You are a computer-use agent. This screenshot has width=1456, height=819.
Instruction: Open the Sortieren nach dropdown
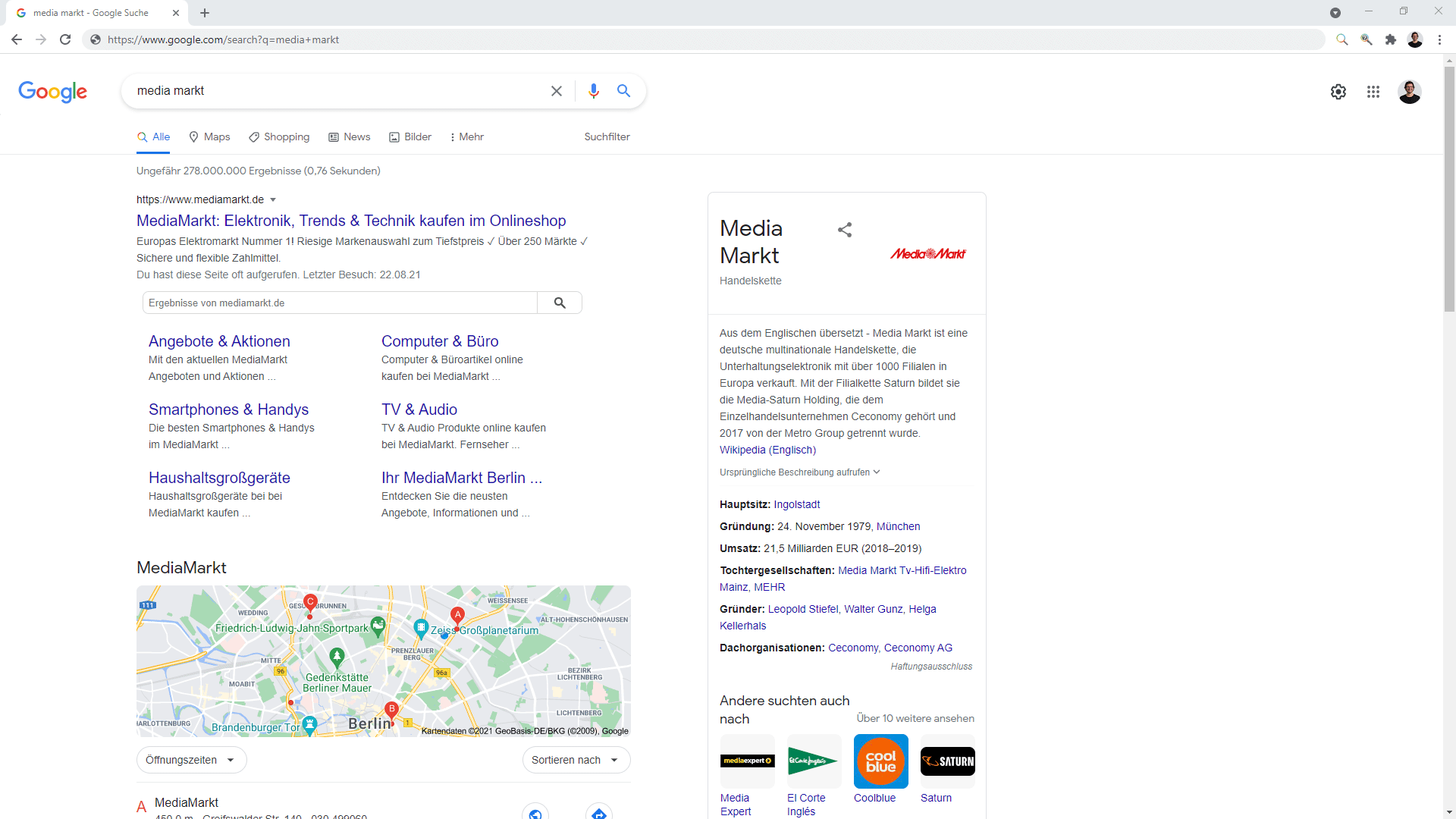pyautogui.click(x=576, y=760)
